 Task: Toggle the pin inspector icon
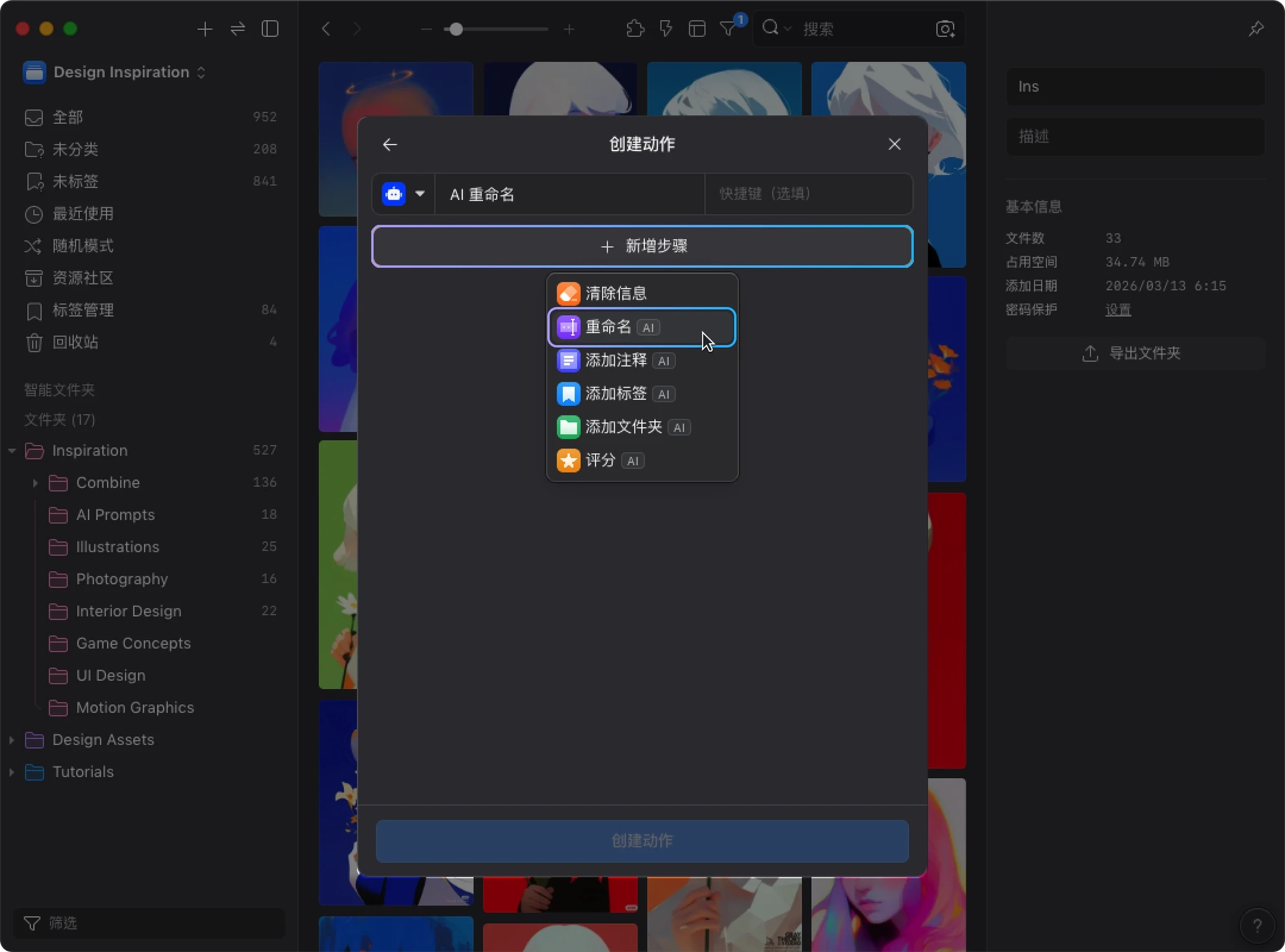pyautogui.click(x=1256, y=29)
